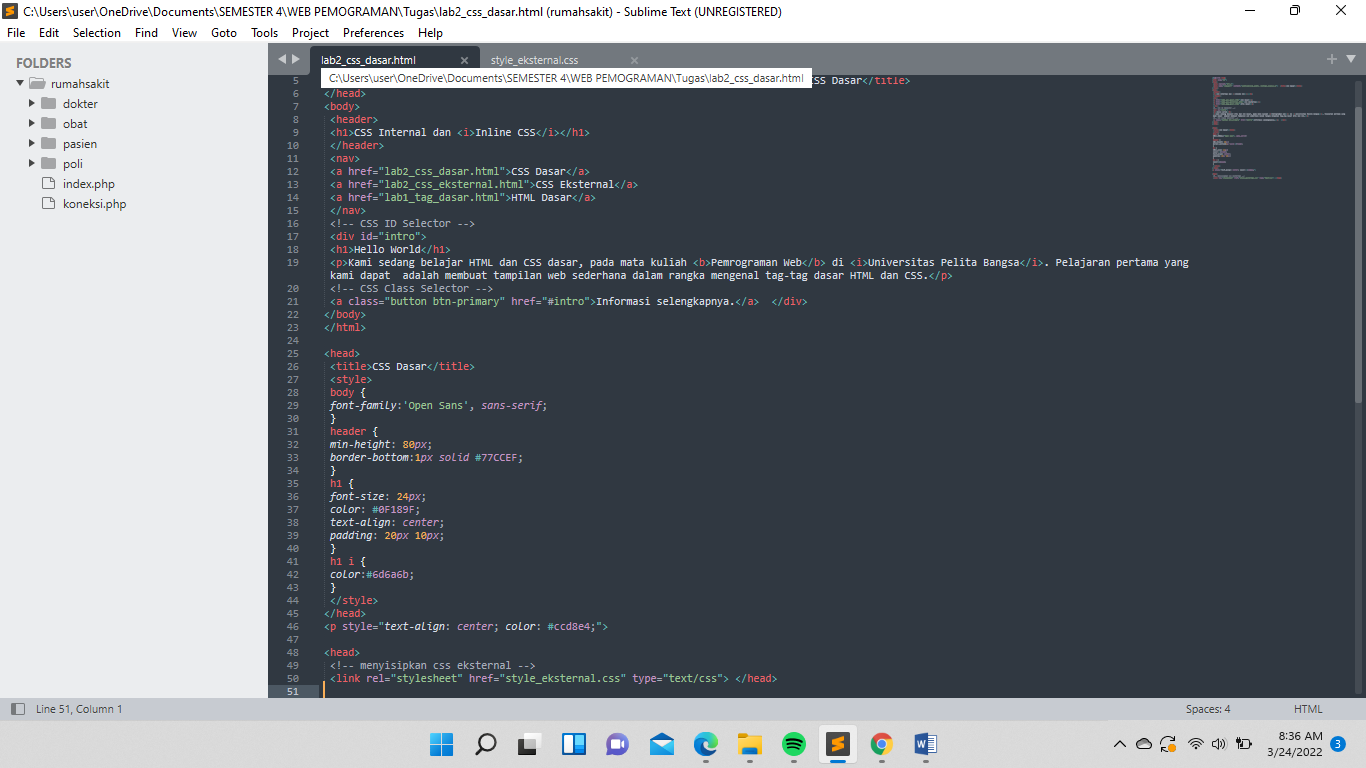Click the volume icon in system tray
The height and width of the screenshot is (768, 1366).
coord(1219,744)
